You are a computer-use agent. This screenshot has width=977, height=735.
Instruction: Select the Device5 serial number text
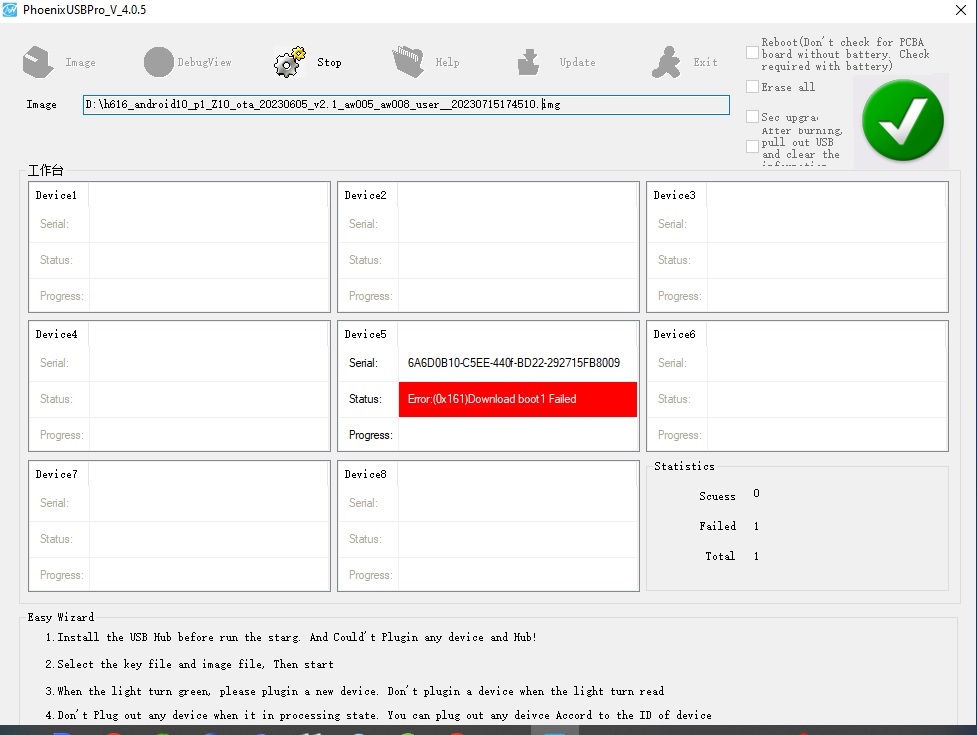point(513,363)
